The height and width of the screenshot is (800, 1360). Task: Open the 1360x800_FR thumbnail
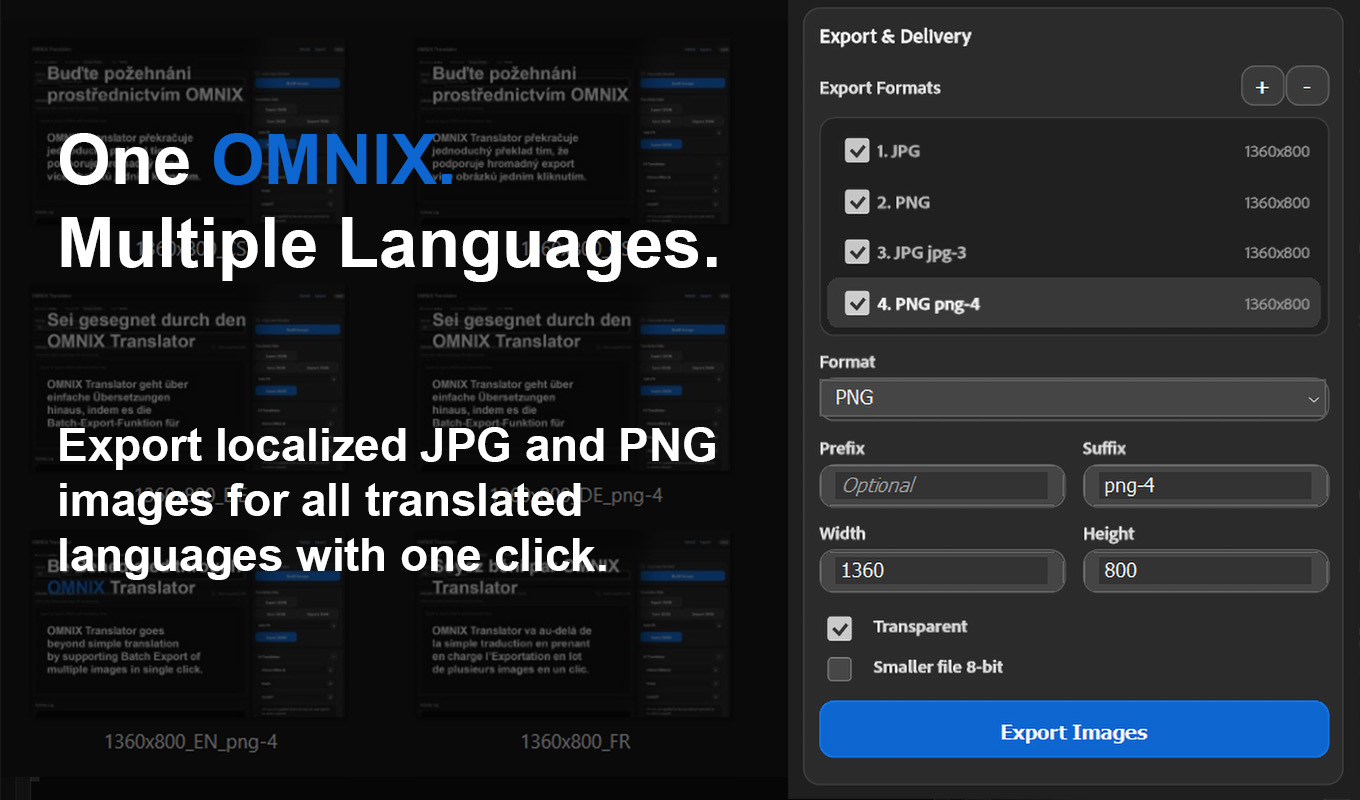(575, 628)
